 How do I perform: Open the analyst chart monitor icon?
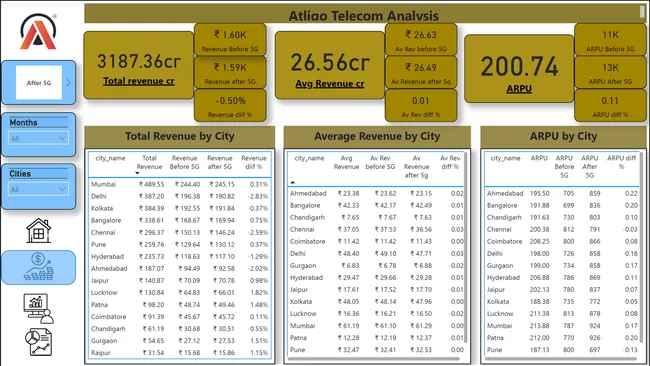(x=39, y=308)
